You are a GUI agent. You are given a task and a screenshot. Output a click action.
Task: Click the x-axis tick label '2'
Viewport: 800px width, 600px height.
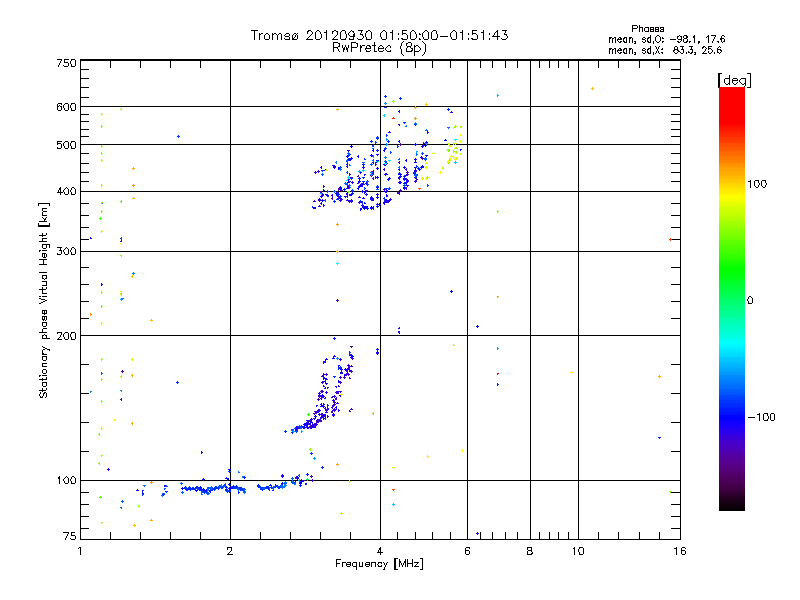(x=230, y=551)
